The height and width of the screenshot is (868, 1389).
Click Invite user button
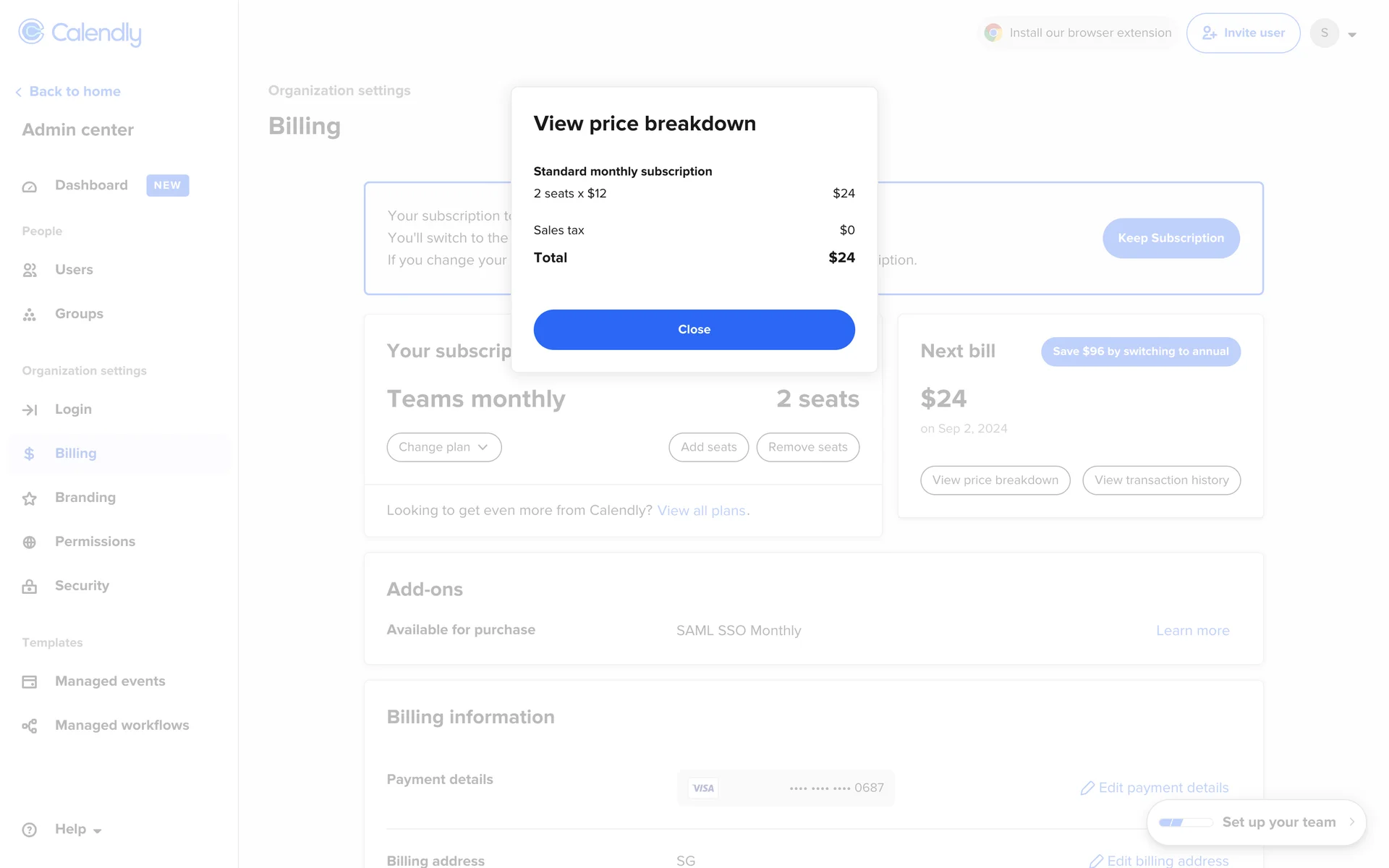[1243, 33]
